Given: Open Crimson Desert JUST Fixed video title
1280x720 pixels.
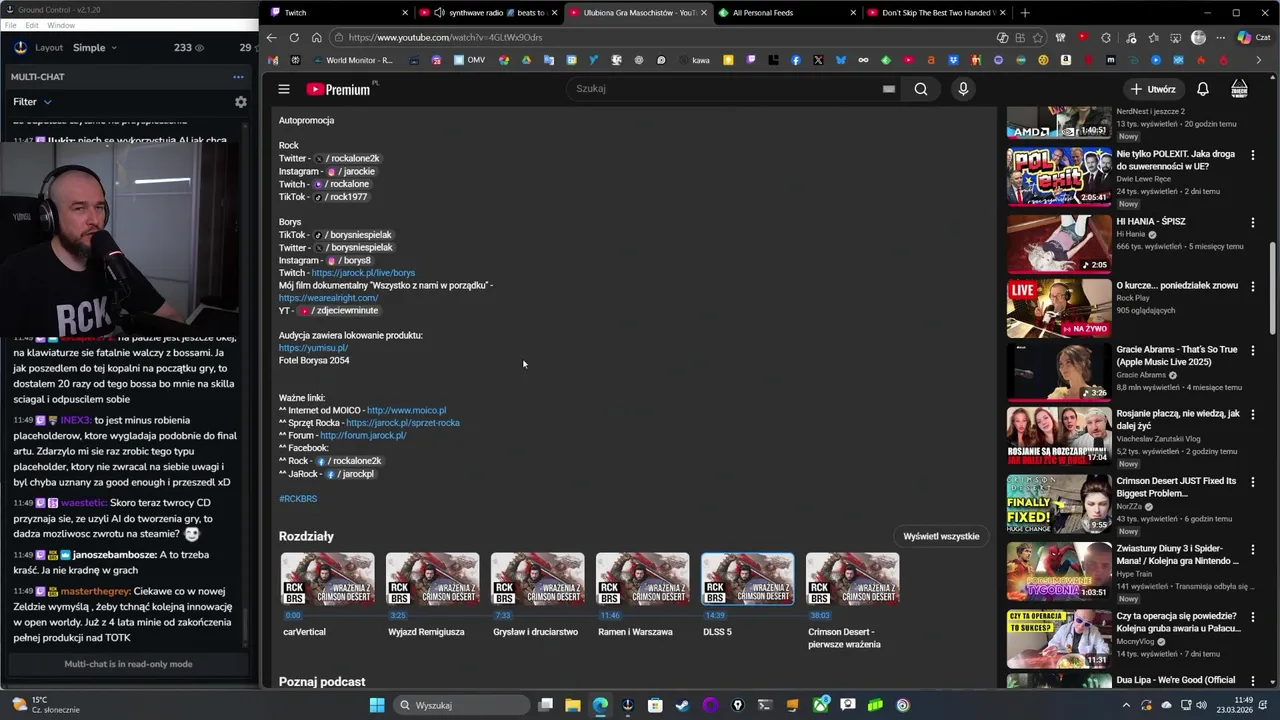Looking at the screenshot, I should [1176, 487].
